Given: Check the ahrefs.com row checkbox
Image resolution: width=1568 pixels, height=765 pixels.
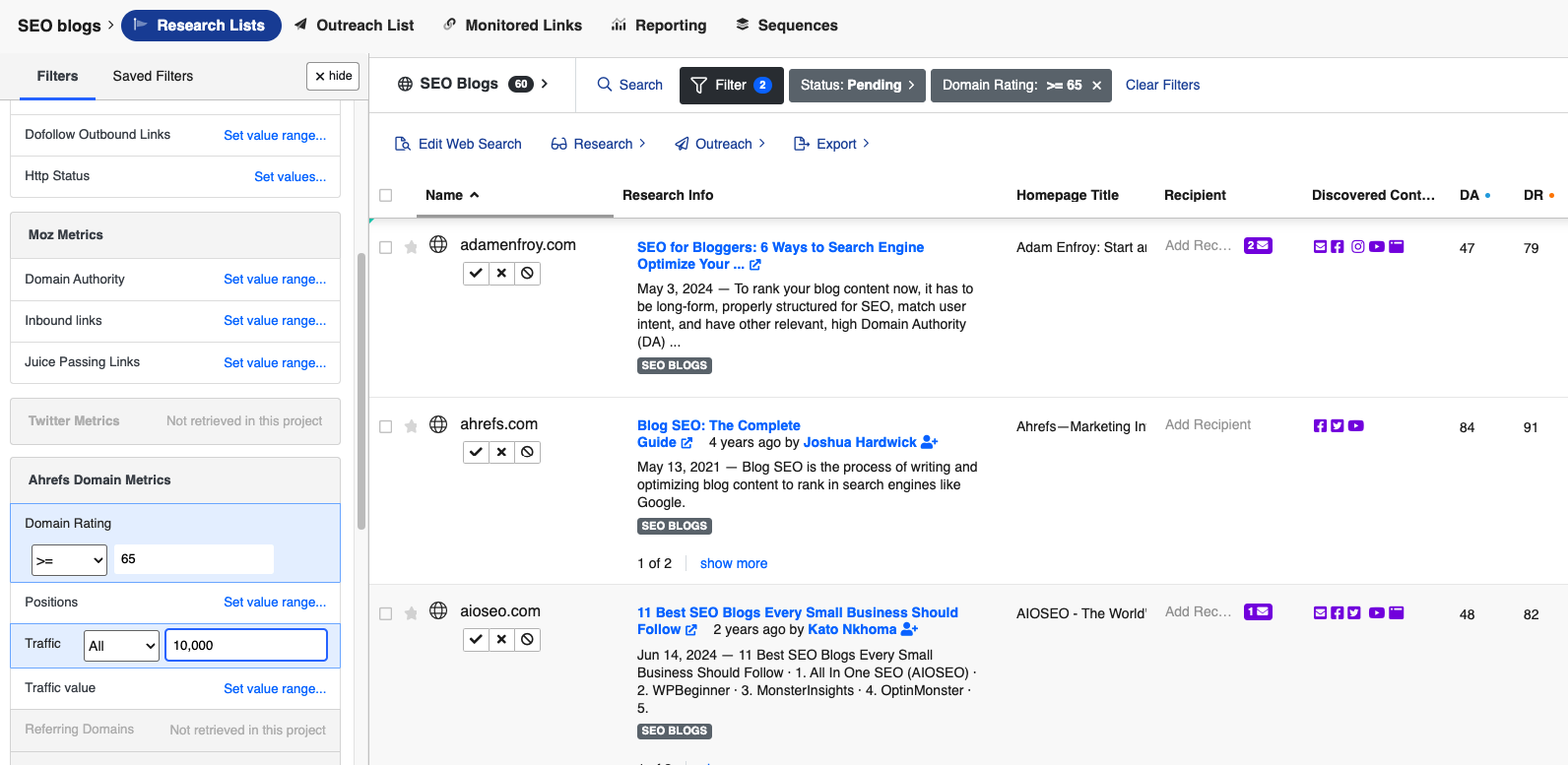Looking at the screenshot, I should (x=386, y=426).
